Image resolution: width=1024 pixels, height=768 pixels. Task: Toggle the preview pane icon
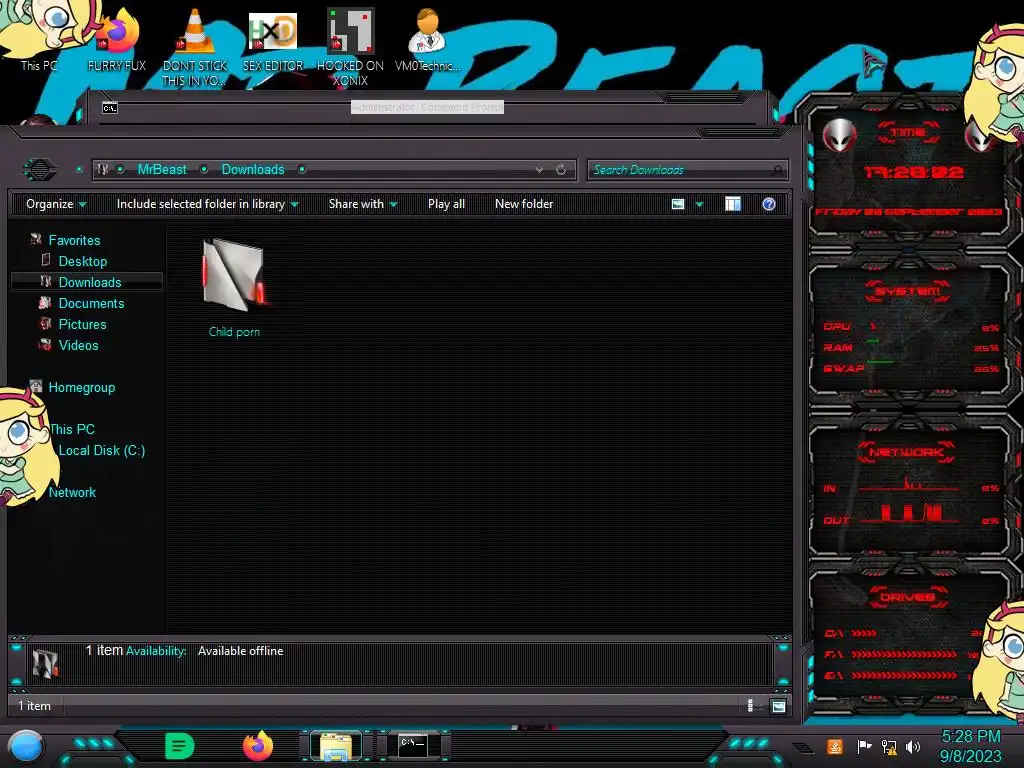(x=733, y=204)
